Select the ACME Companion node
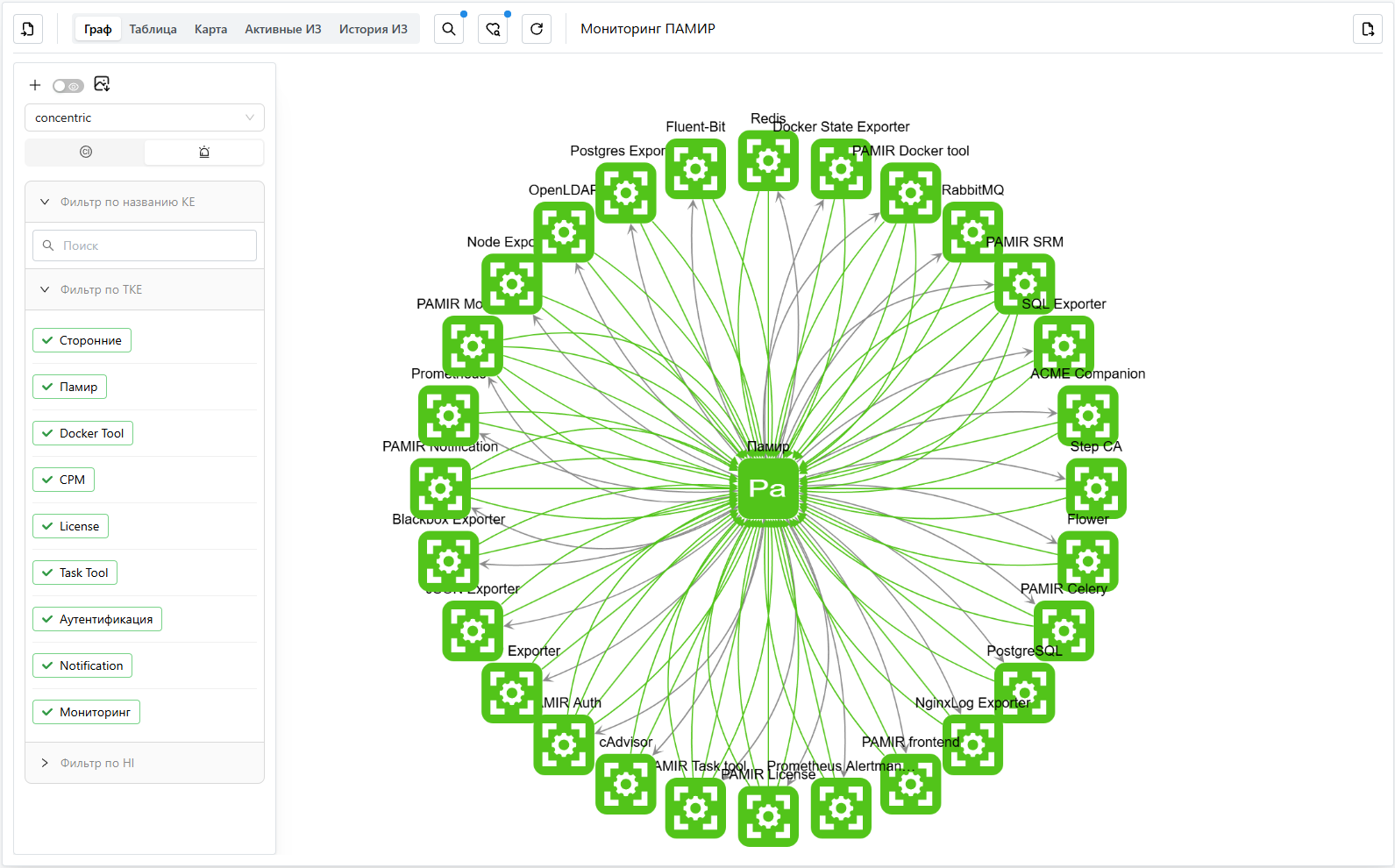The height and width of the screenshot is (868, 1395). coord(1088,416)
